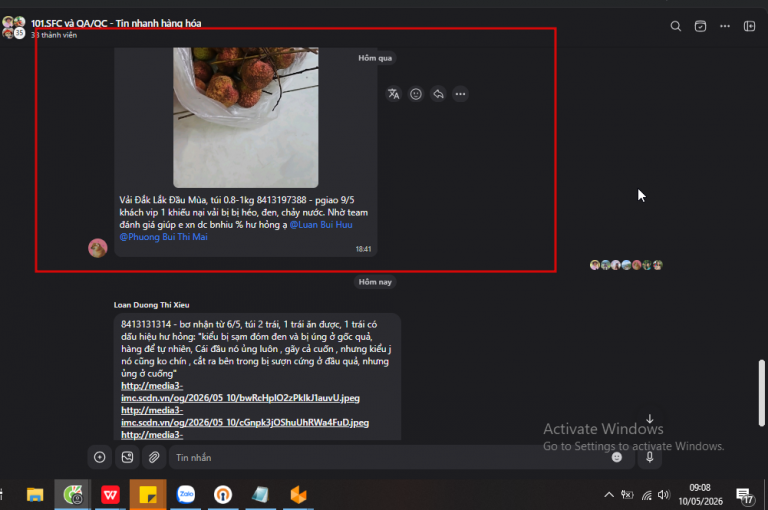Click sender name Loan Duong Thi Xieu
Screen dimensions: 768x510
pyautogui.click(x=151, y=305)
